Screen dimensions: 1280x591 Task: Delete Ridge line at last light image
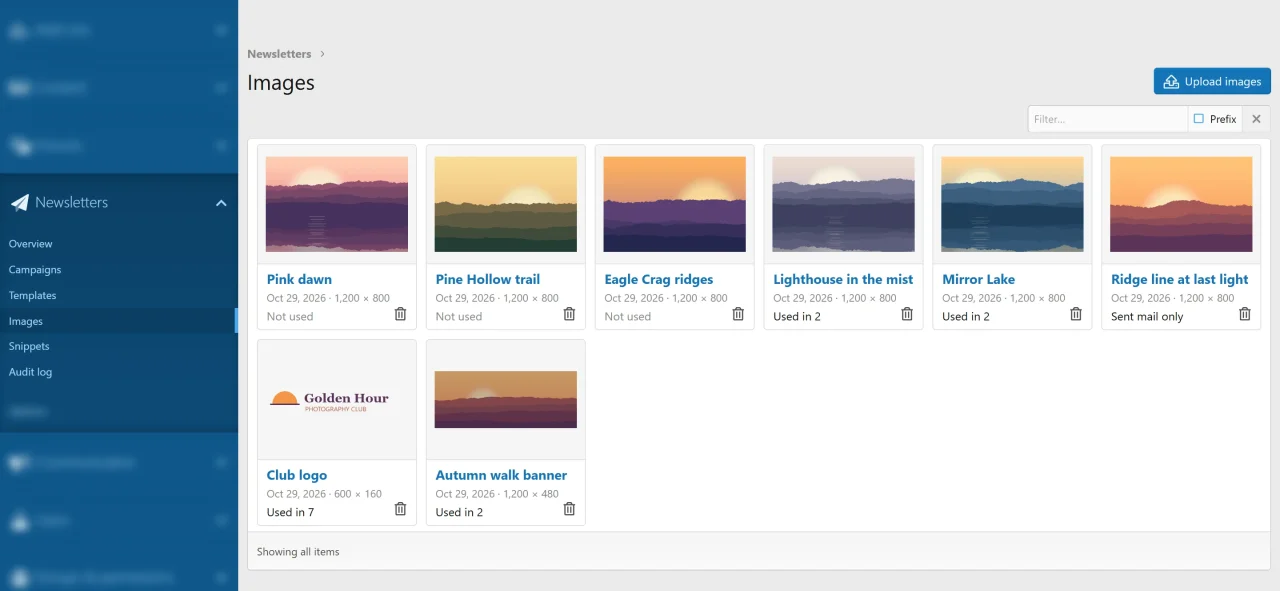click(1245, 314)
